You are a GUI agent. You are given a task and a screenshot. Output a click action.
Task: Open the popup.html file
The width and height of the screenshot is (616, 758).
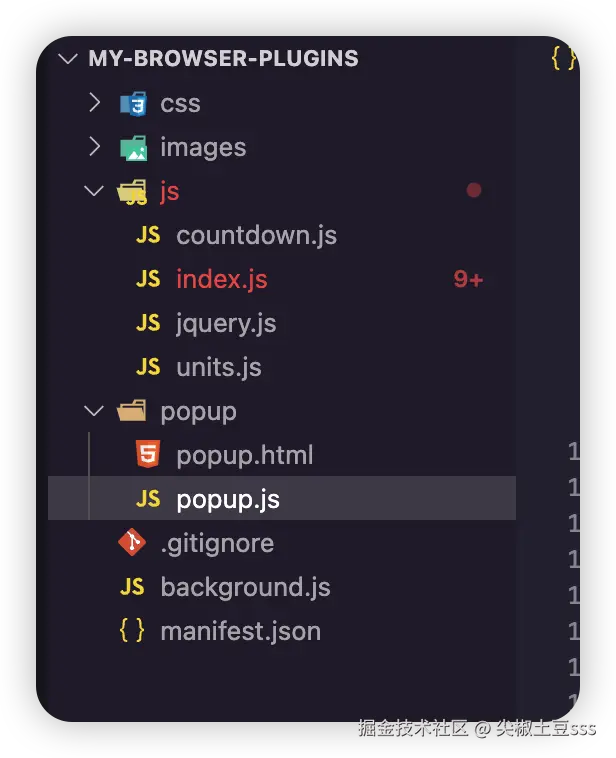point(245,455)
